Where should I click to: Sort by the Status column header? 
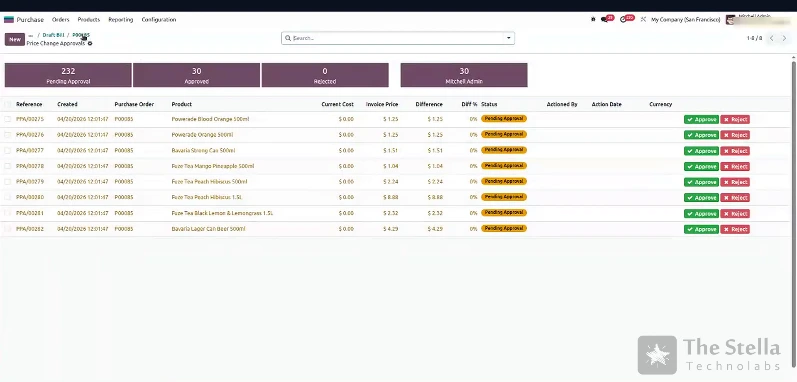click(x=489, y=104)
